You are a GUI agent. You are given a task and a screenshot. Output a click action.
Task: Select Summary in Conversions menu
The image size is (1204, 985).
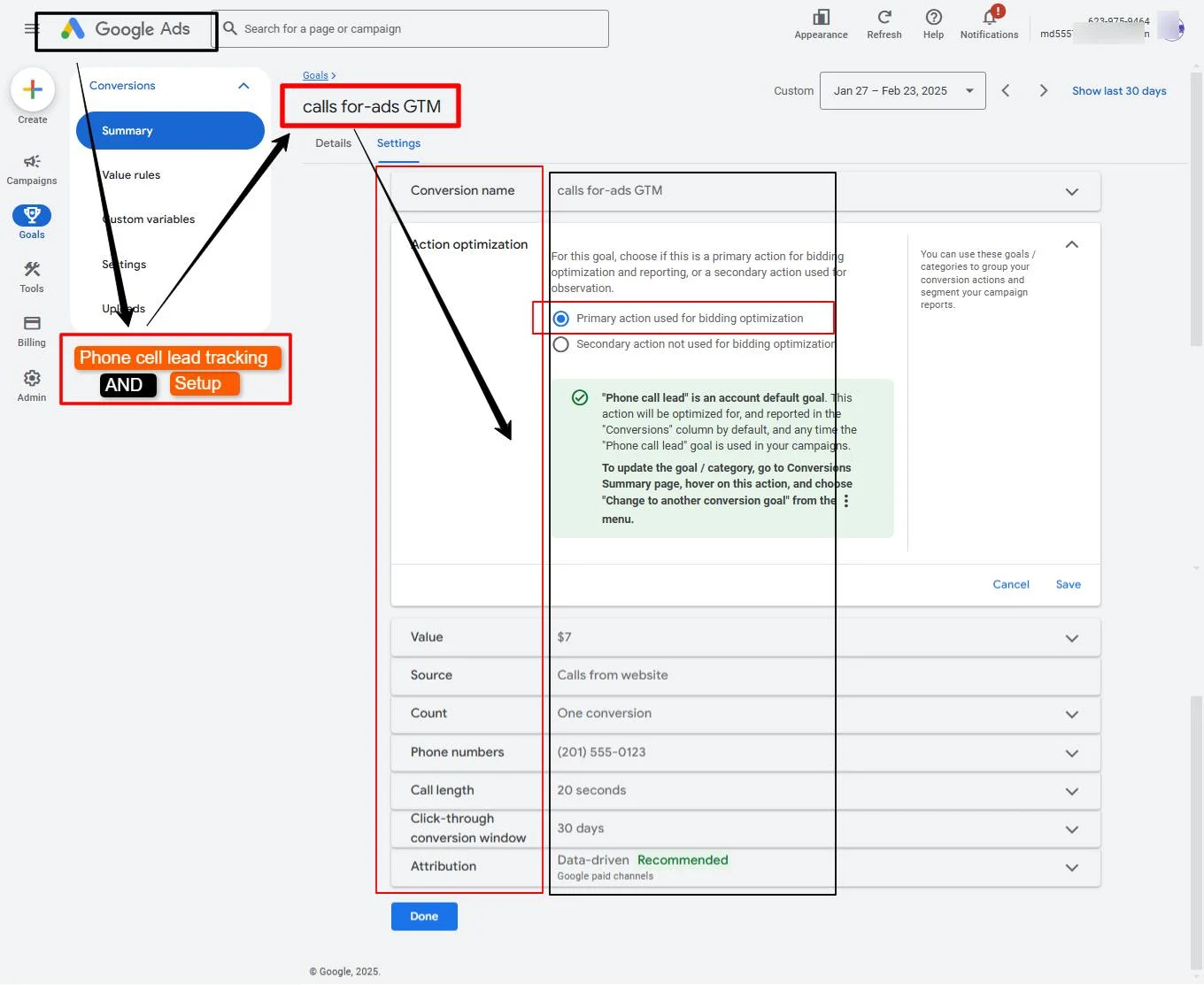click(x=170, y=130)
